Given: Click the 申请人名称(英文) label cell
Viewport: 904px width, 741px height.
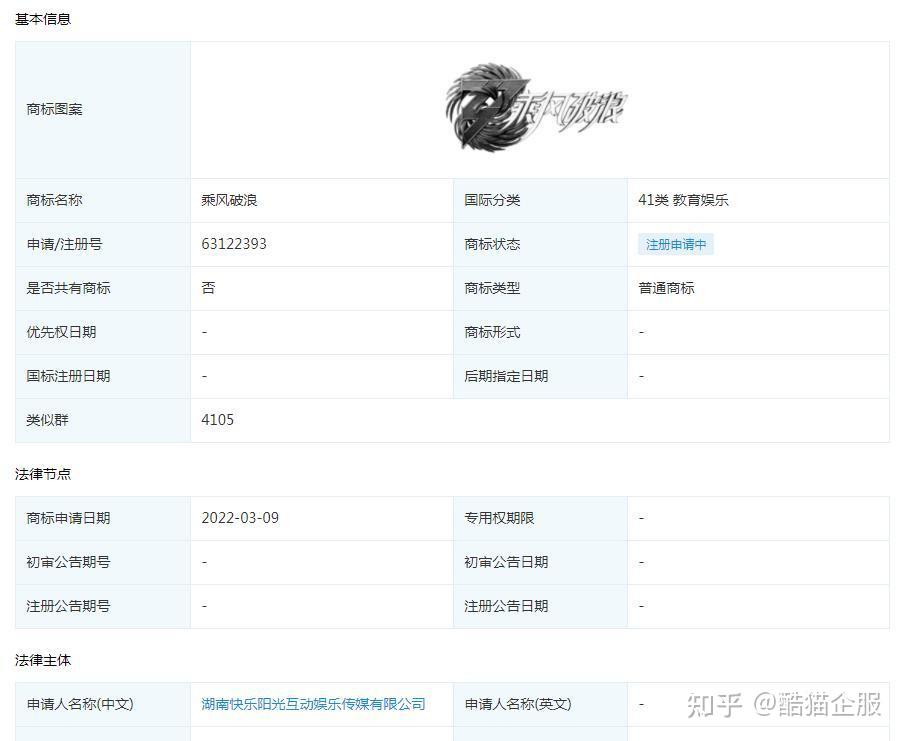Looking at the screenshot, I should [540, 705].
